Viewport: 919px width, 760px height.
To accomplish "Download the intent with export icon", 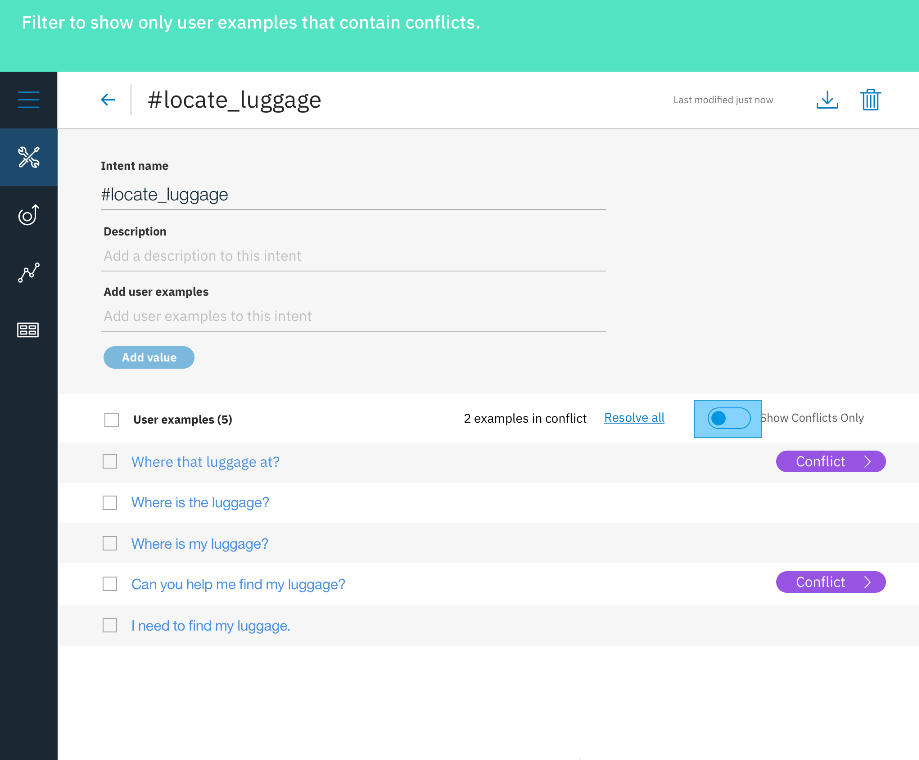I will pyautogui.click(x=827, y=100).
